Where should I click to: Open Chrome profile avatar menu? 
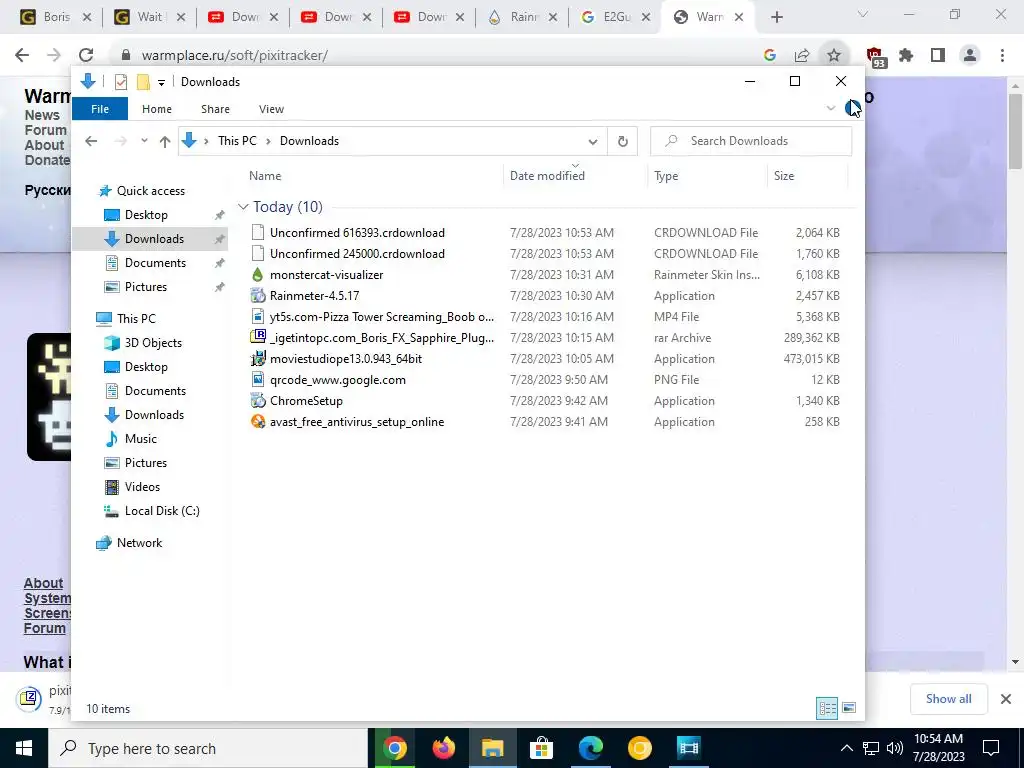970,56
